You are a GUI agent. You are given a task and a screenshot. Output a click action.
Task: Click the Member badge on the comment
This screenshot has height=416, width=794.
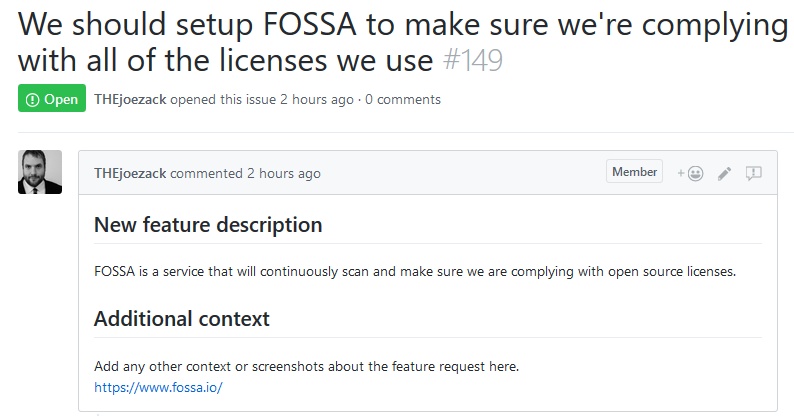tap(634, 172)
